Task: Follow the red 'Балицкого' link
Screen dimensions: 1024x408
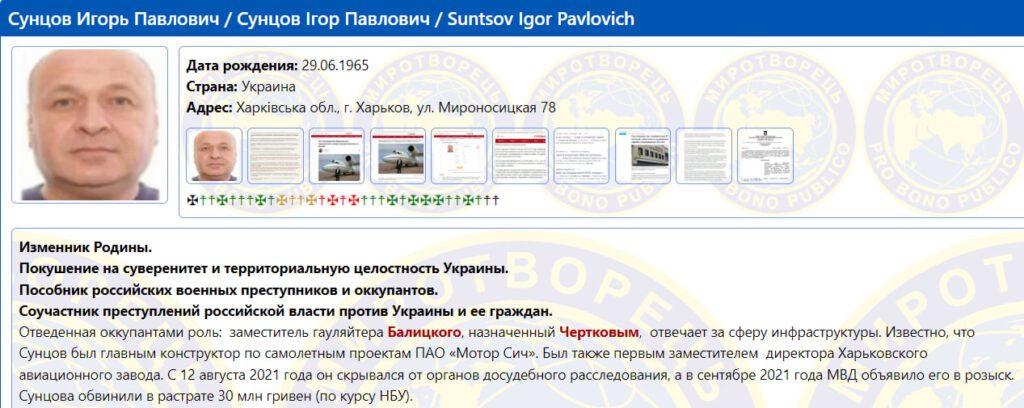Action: coord(424,333)
